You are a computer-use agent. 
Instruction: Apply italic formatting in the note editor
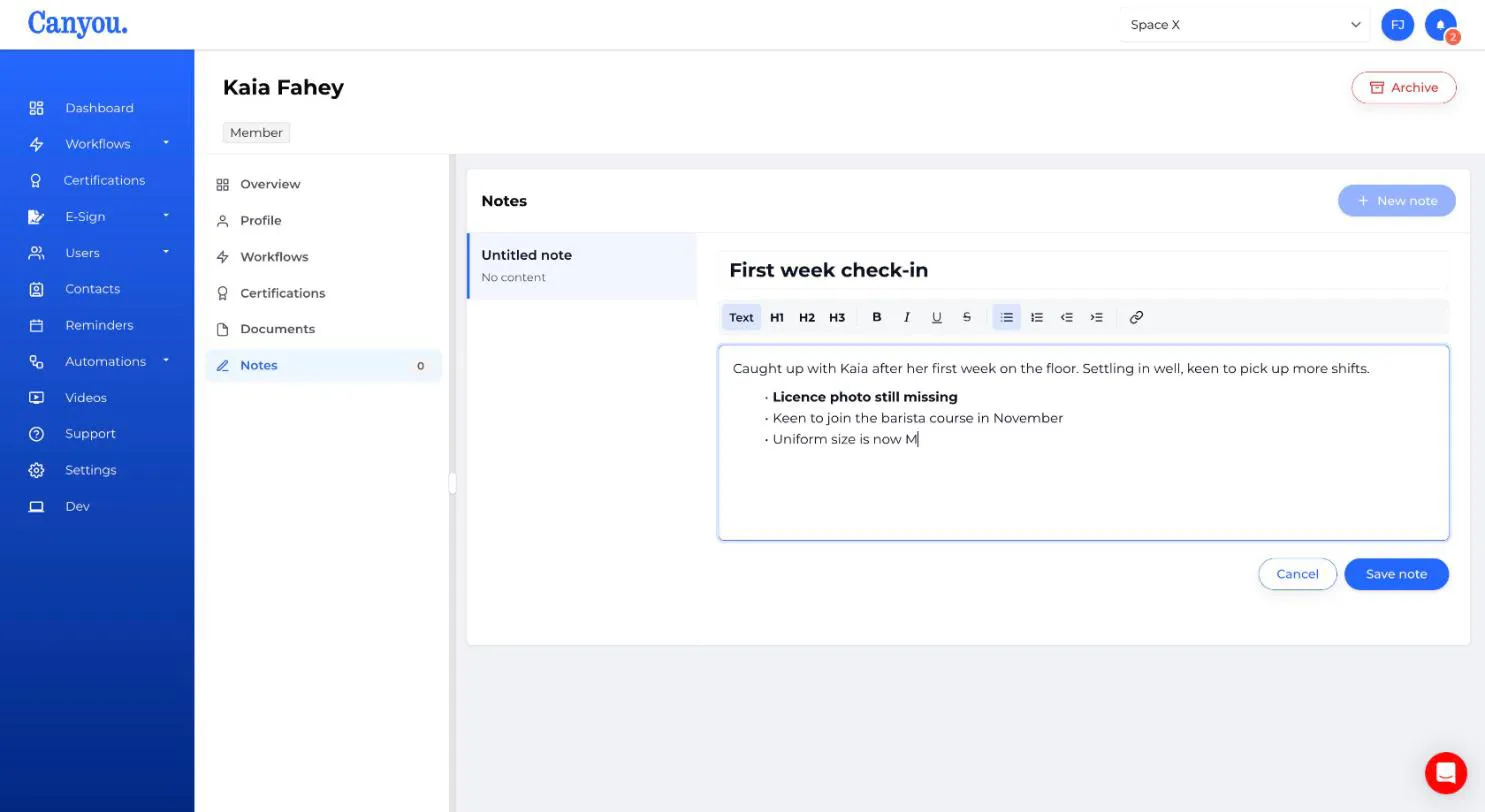coord(907,317)
